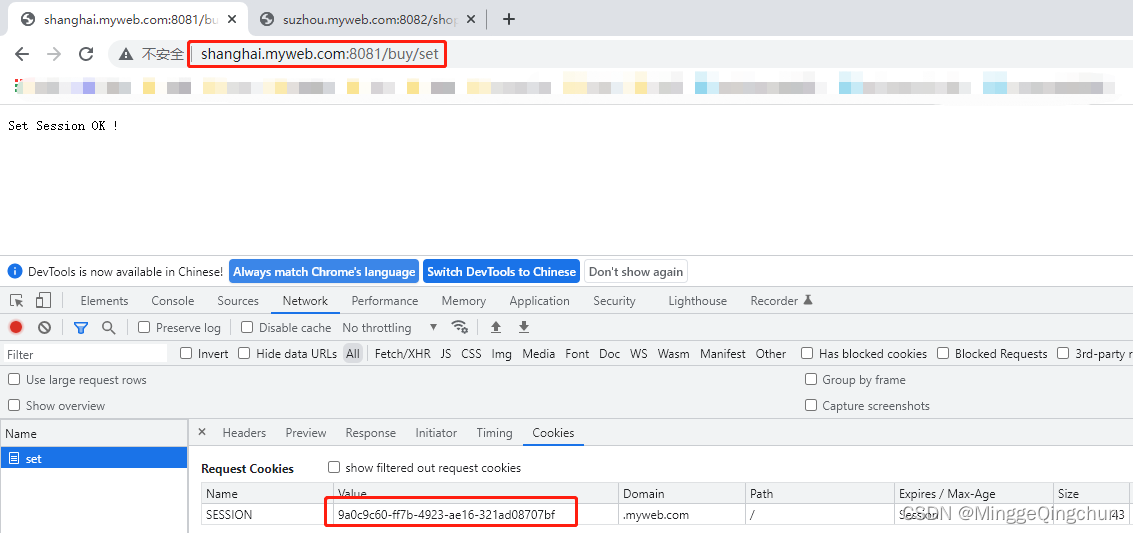Enable Group by frame checkbox

pyautogui.click(x=811, y=379)
